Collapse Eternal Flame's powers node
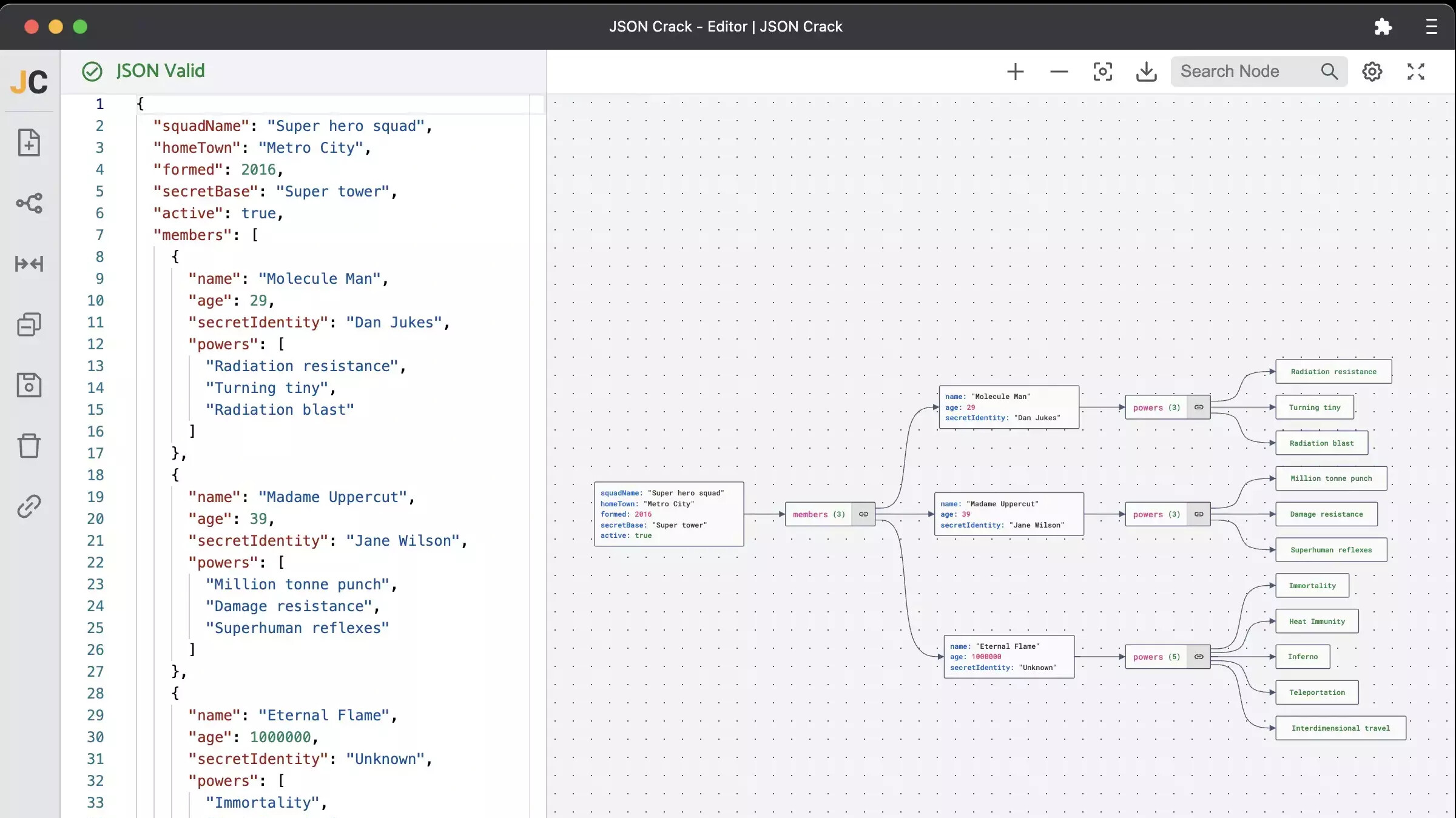The image size is (1456, 818). (1199, 657)
